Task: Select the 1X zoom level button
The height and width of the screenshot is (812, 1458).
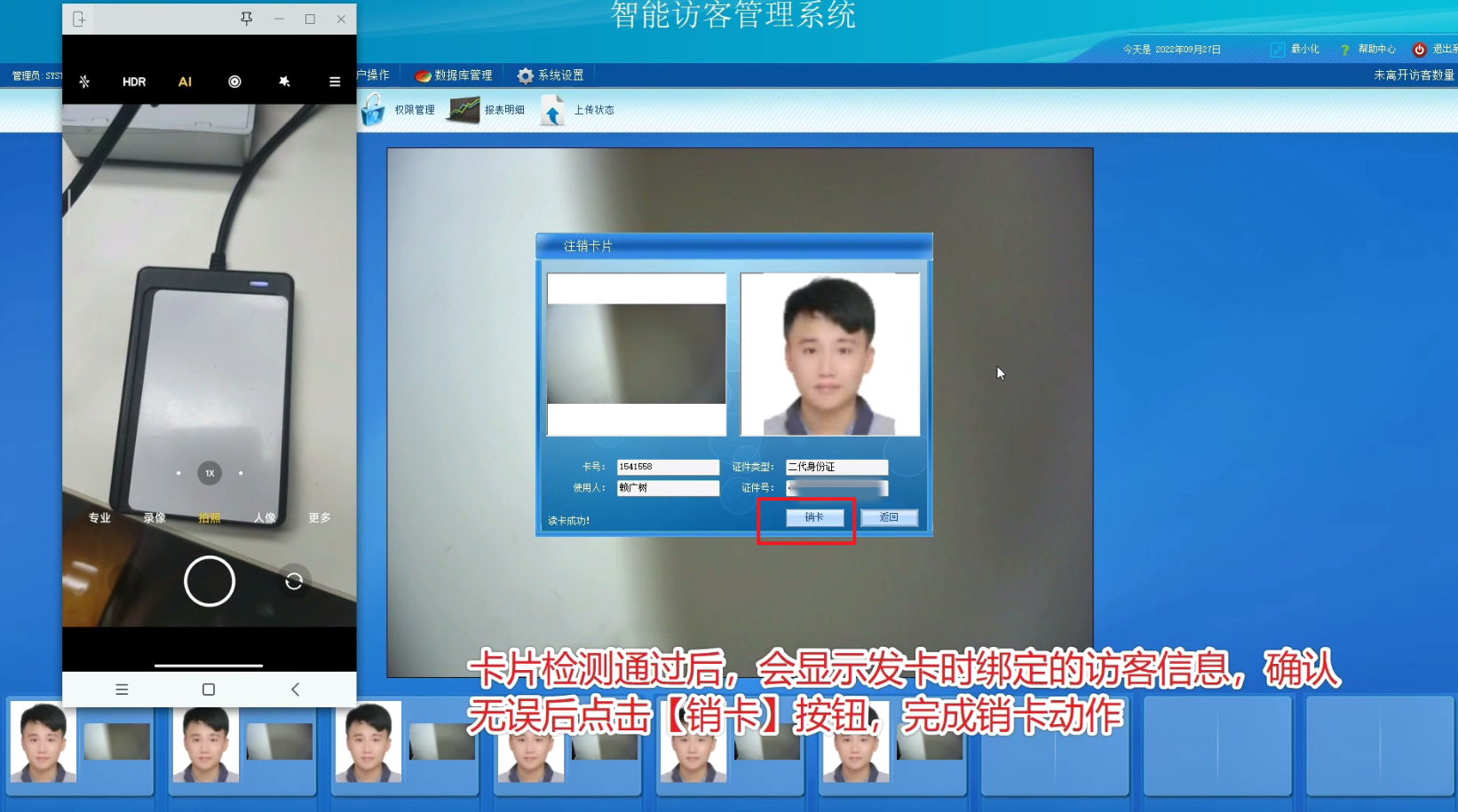Action: (210, 473)
